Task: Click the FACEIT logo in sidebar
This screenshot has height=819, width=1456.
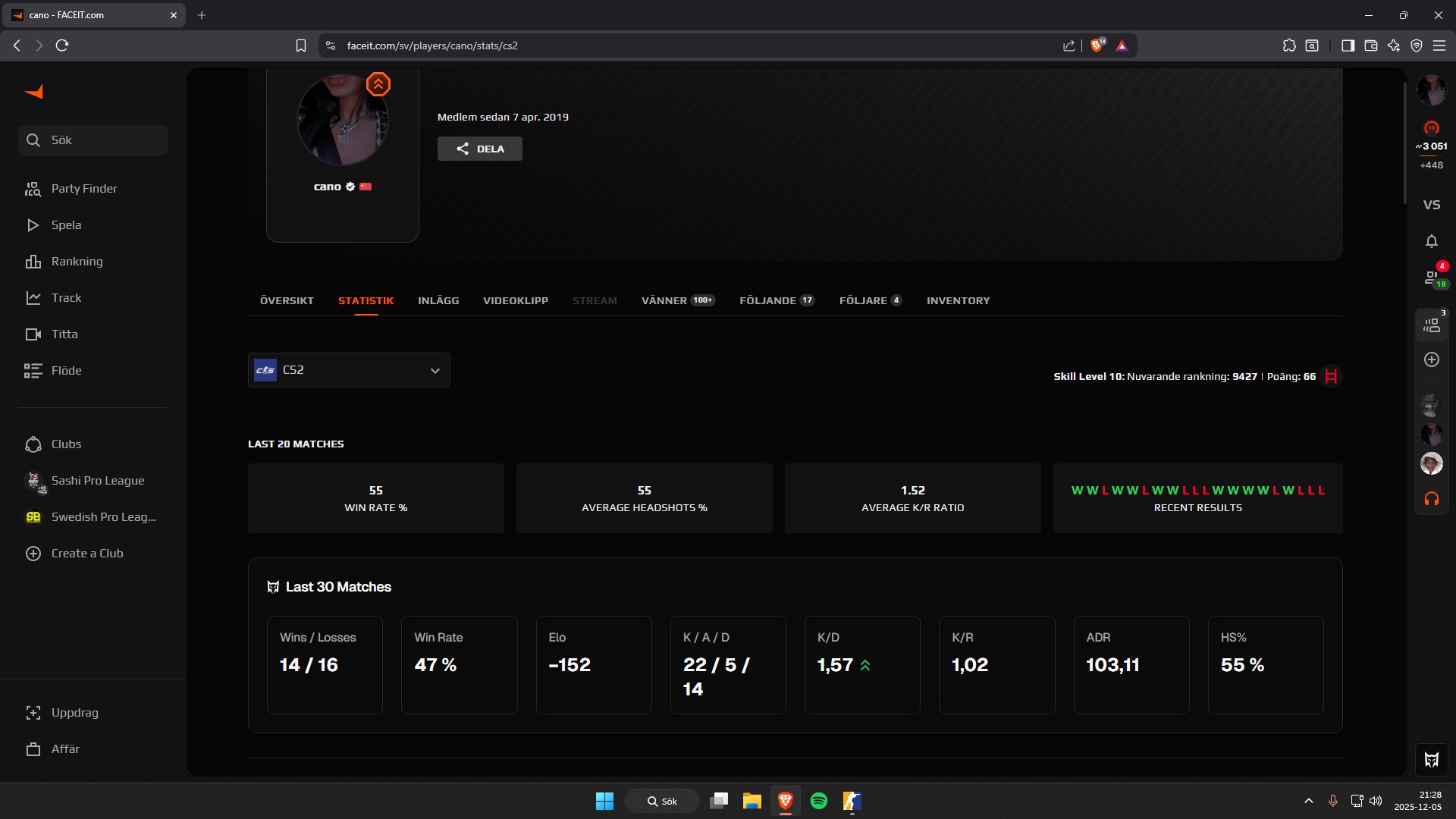Action: [x=34, y=92]
